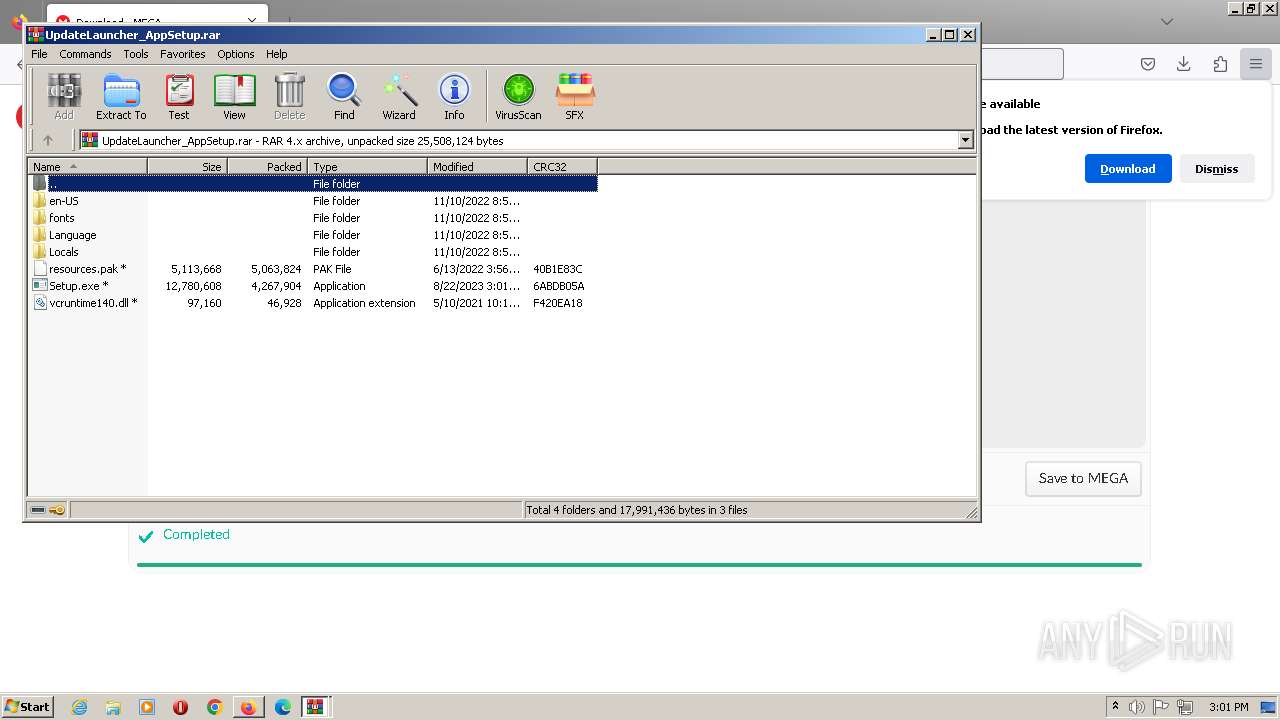Open the Opera taskbar icon
The image size is (1280, 720).
pyautogui.click(x=181, y=707)
